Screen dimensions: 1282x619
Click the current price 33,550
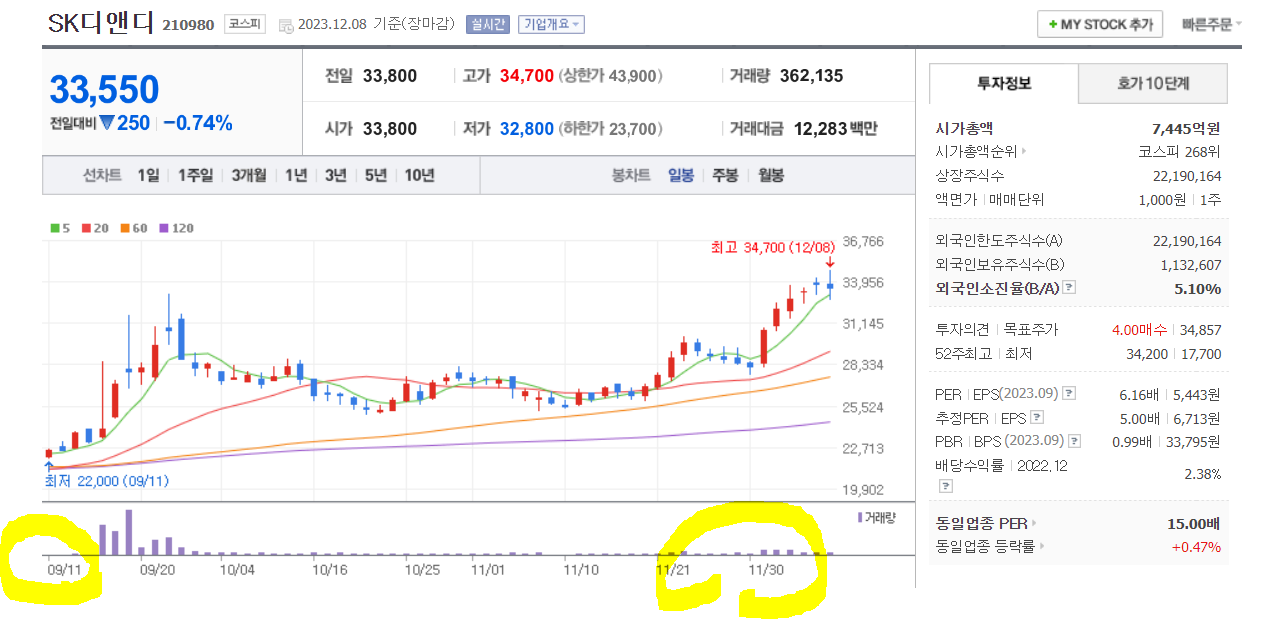click(x=104, y=89)
